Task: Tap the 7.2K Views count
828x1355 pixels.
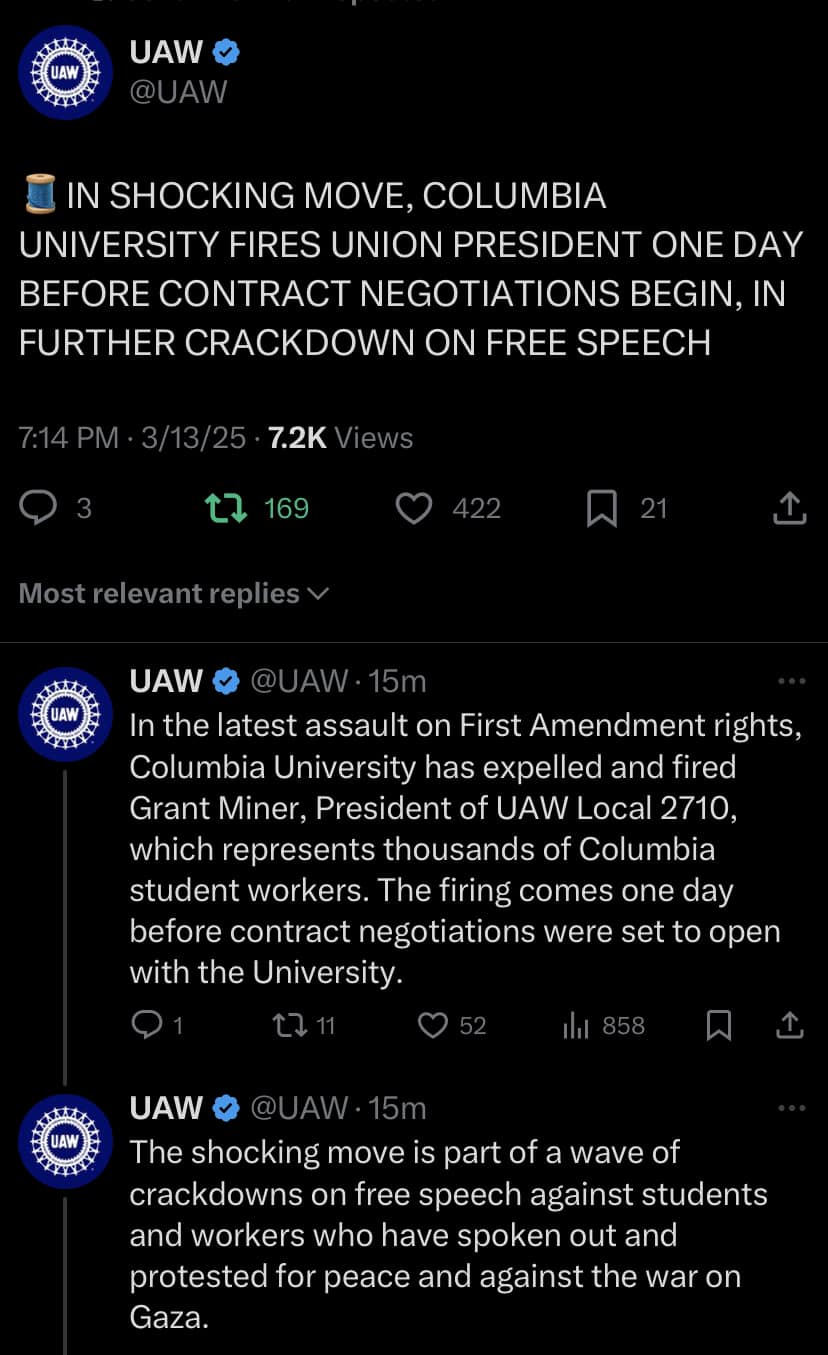Action: point(341,438)
